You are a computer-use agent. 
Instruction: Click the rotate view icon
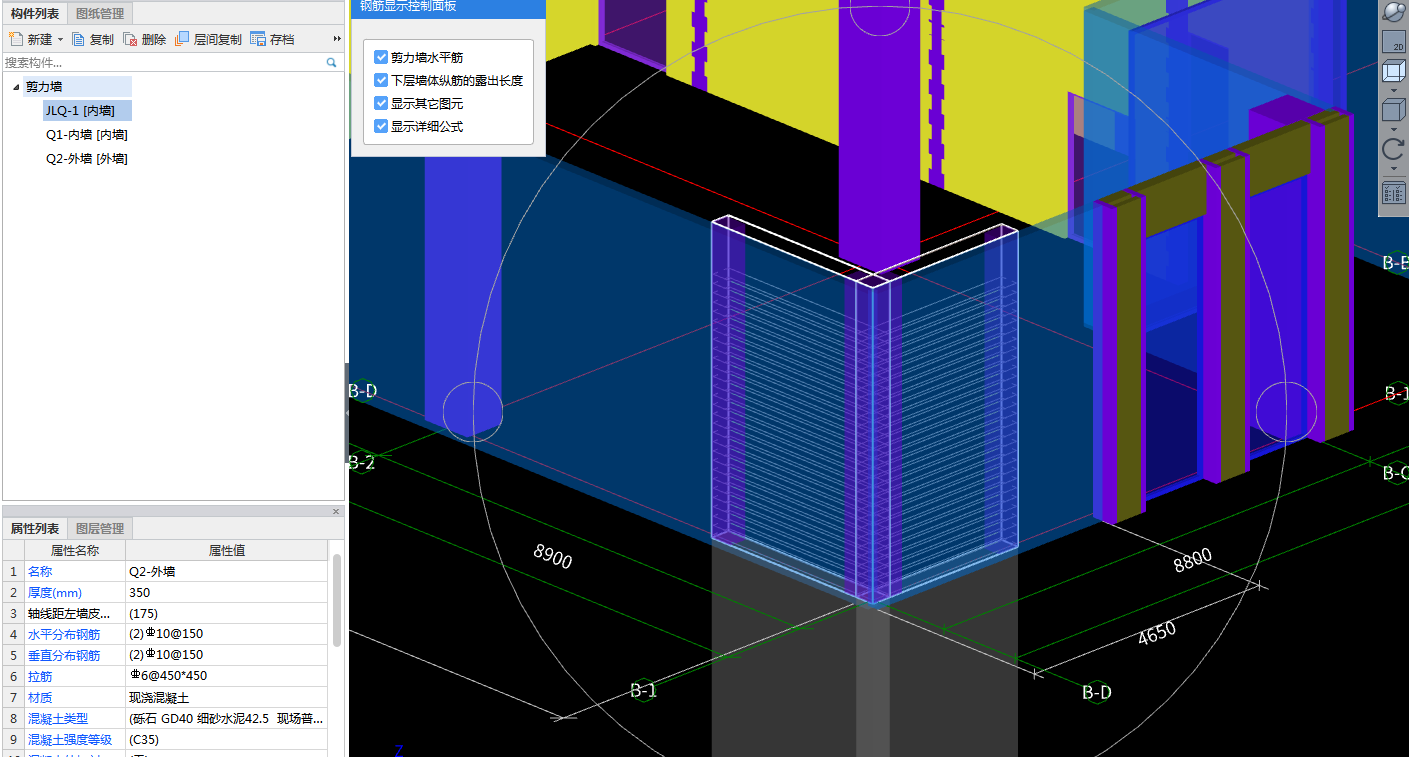tap(1393, 150)
